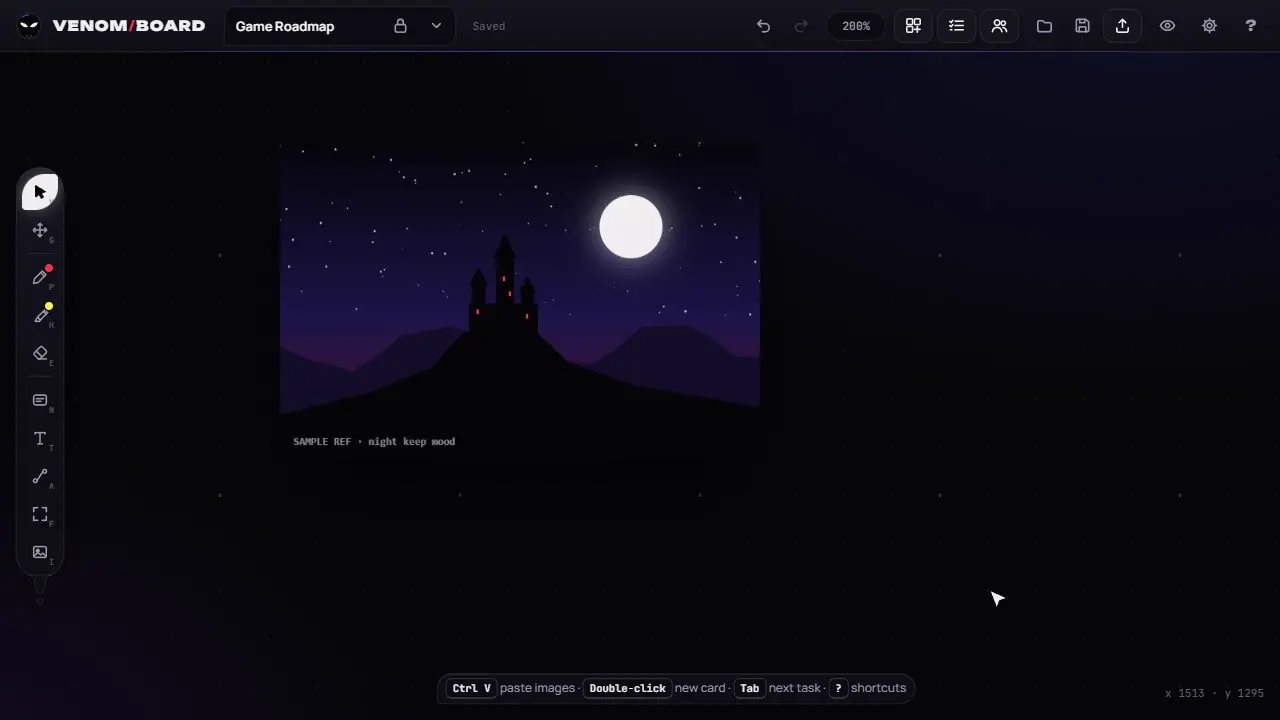Toggle preview mode eye icon
This screenshot has width=1280, height=720.
tap(1167, 26)
